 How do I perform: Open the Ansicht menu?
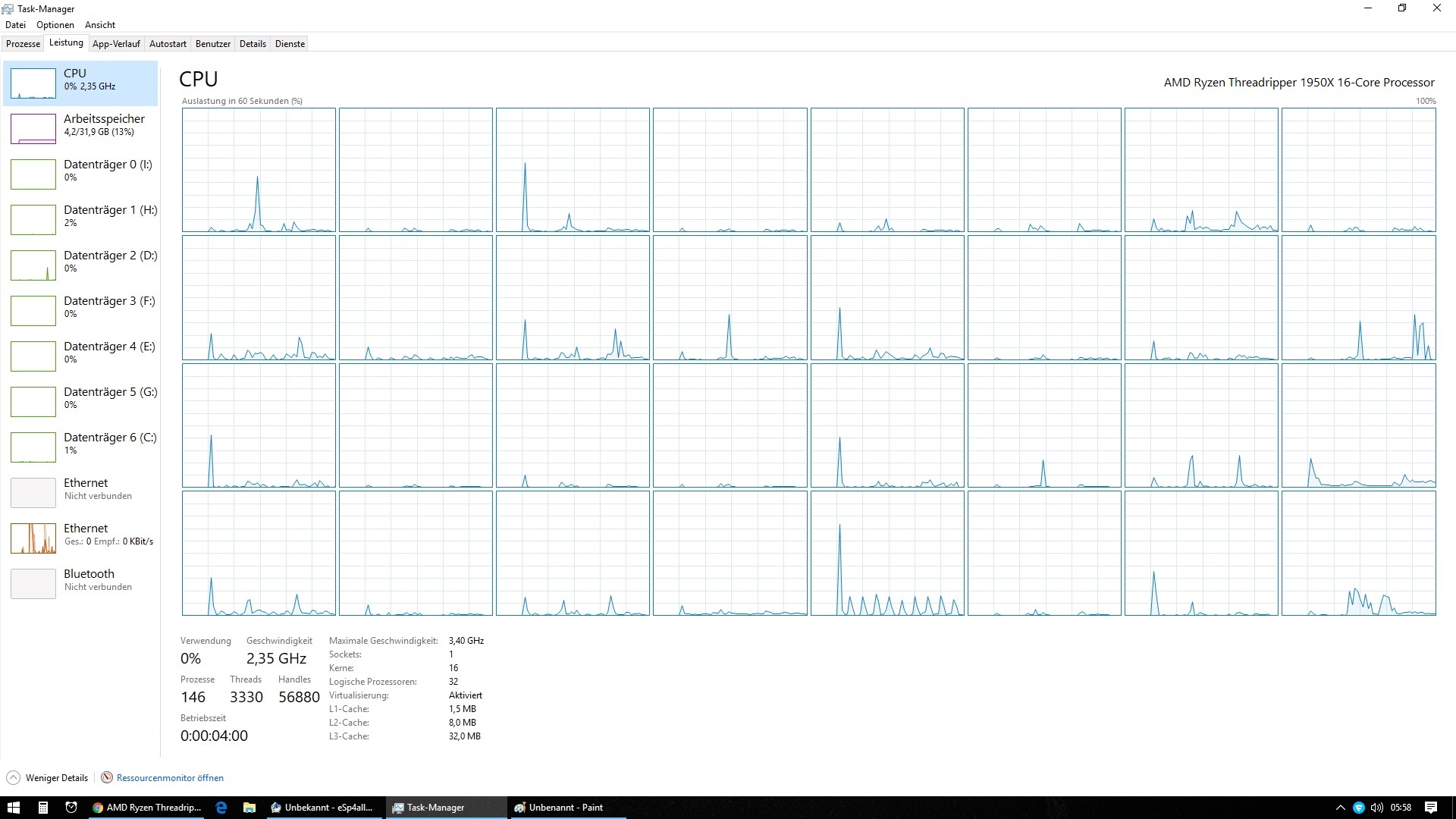coord(100,25)
